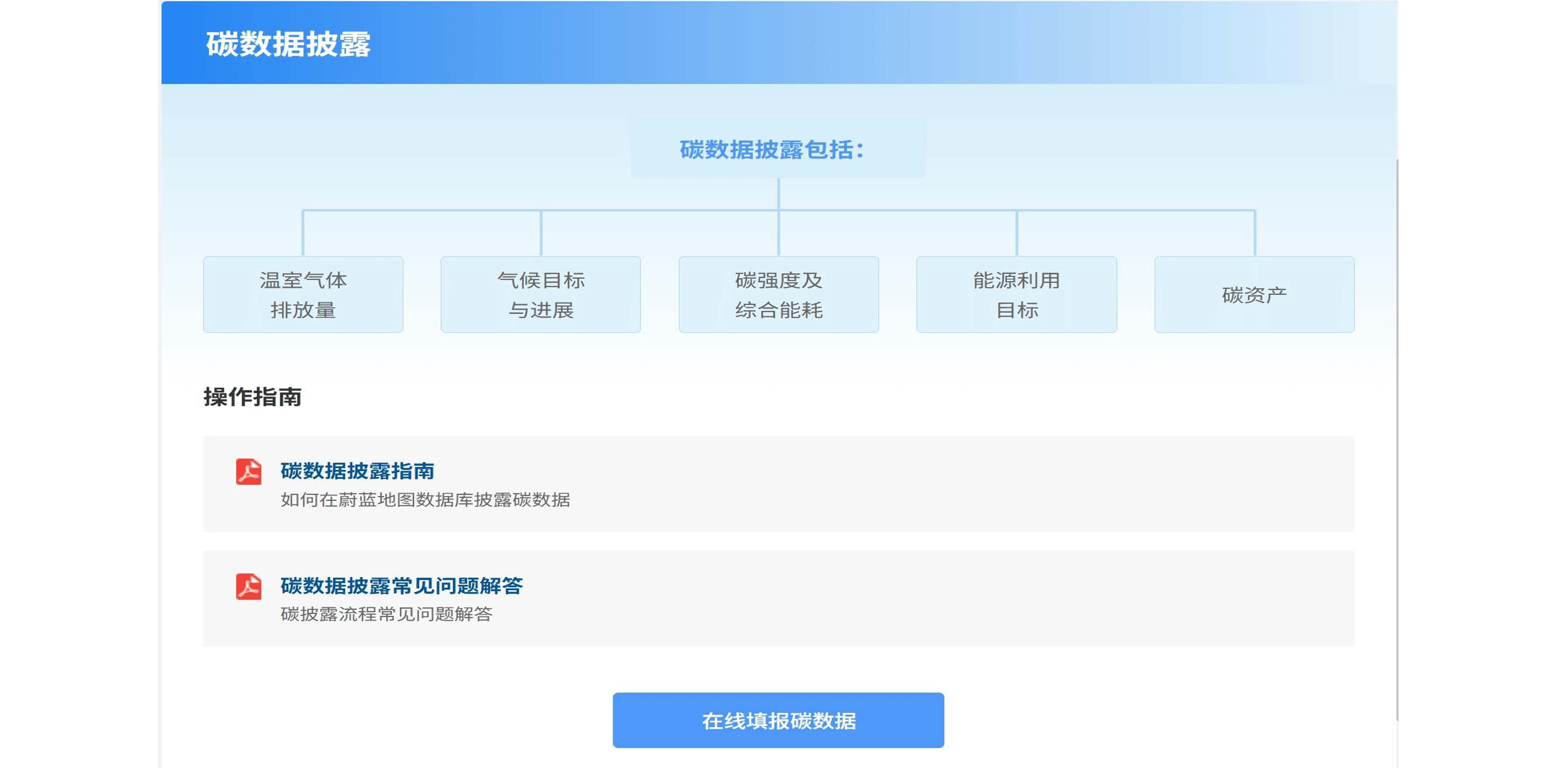Click the connector line above the 碳资产 box

(x=1254, y=233)
